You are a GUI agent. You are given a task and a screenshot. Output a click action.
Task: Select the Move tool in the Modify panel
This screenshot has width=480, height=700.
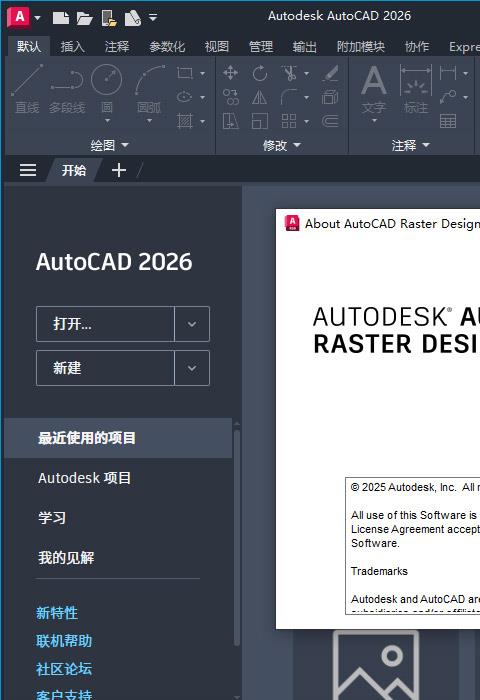point(230,73)
